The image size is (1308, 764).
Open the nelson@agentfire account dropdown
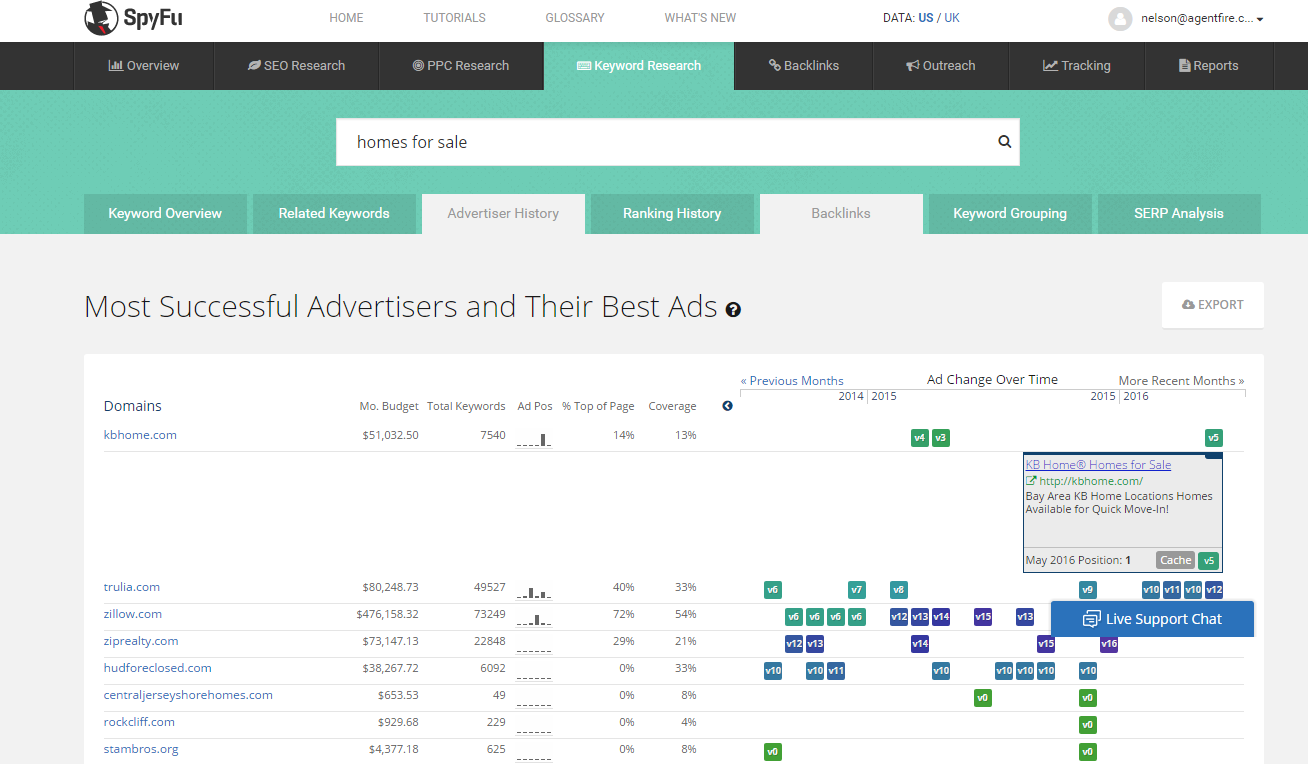pos(1202,18)
